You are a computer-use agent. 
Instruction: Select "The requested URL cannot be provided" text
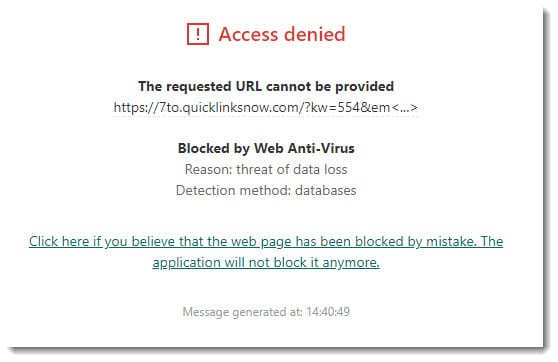pyautogui.click(x=266, y=86)
